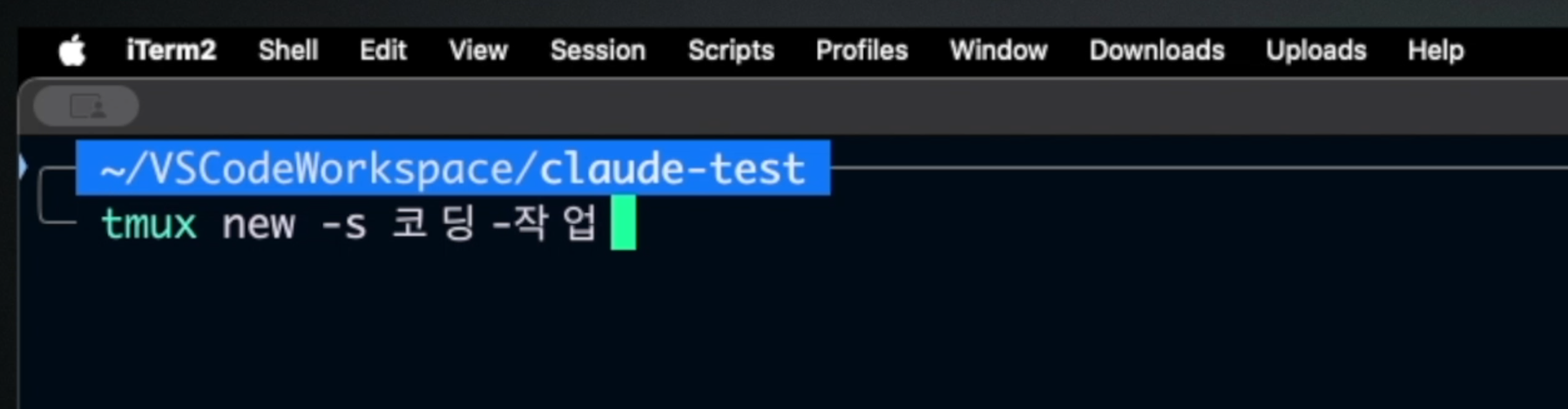Open the Profiles menu
Image resolution: width=1568 pixels, height=409 pixels.
click(x=862, y=51)
